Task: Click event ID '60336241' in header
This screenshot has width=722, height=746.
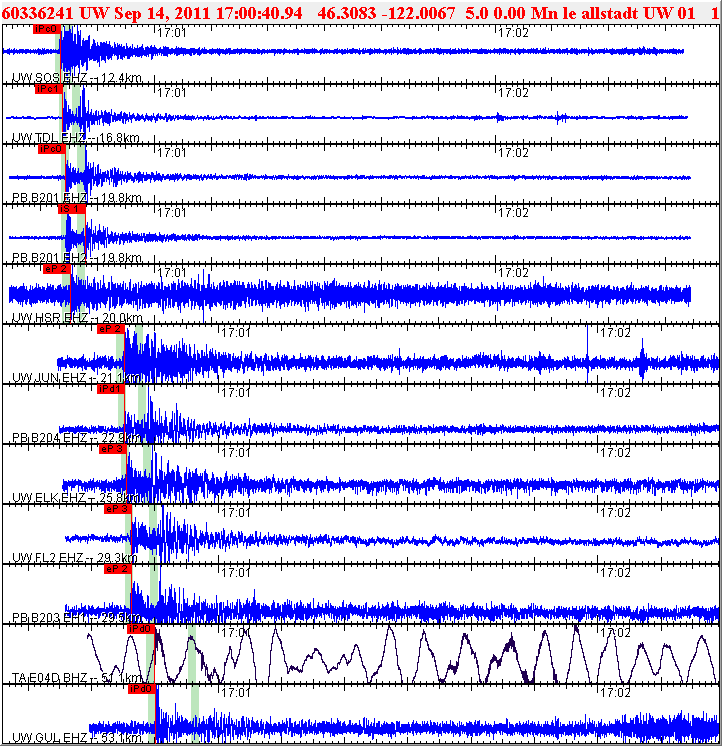Action: click(x=38, y=13)
